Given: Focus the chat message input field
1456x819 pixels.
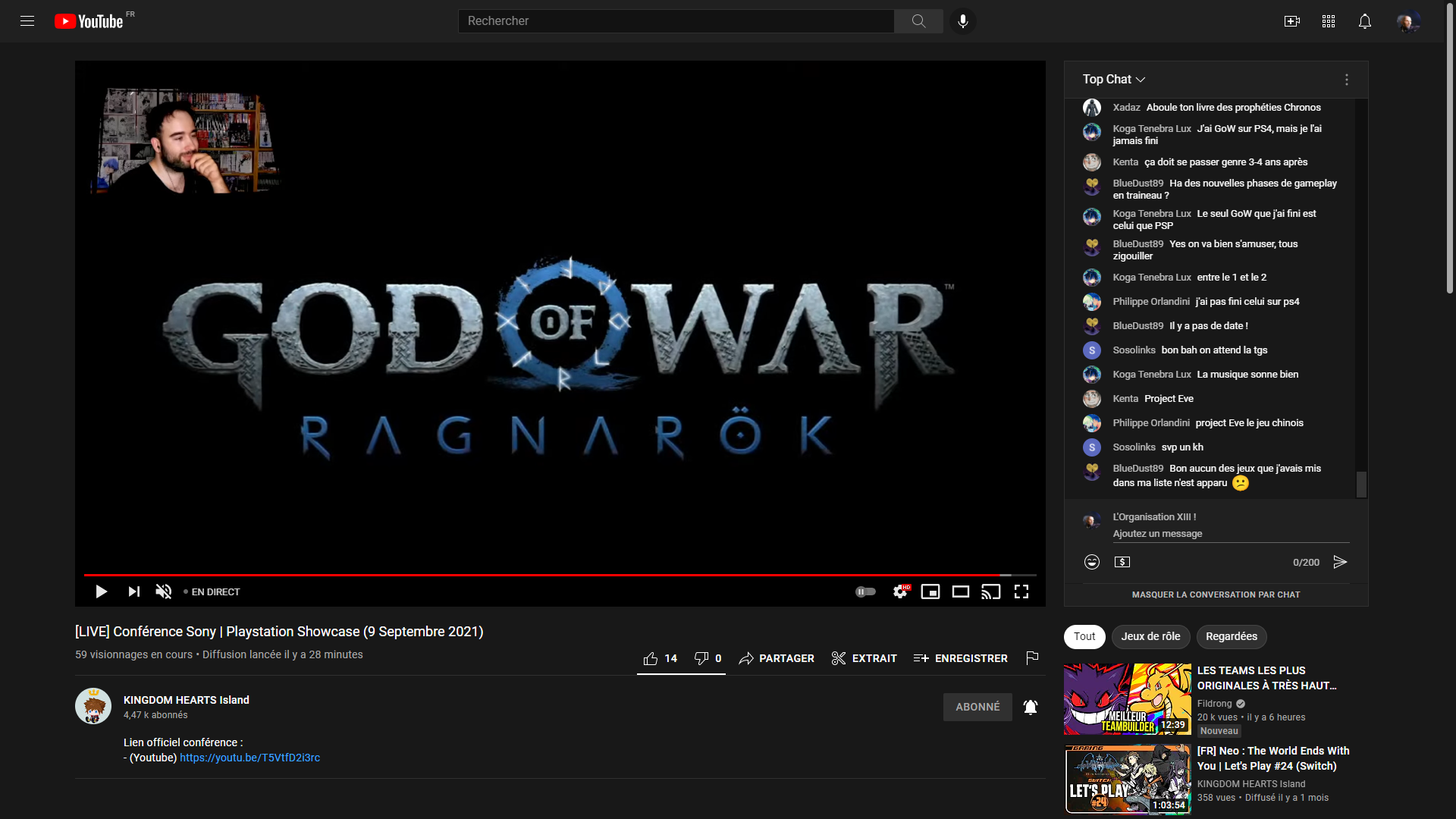Looking at the screenshot, I should (x=1231, y=534).
